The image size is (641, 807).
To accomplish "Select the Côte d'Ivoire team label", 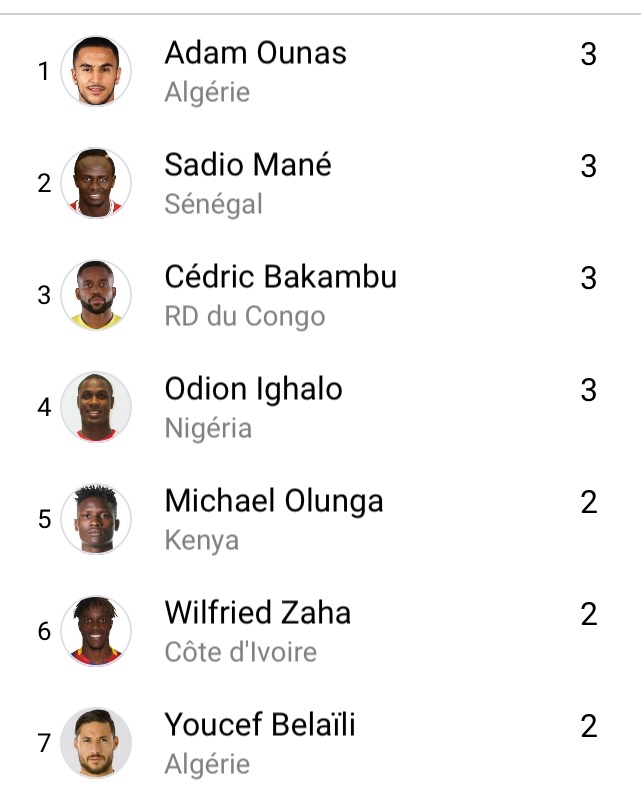I will click(x=240, y=652).
